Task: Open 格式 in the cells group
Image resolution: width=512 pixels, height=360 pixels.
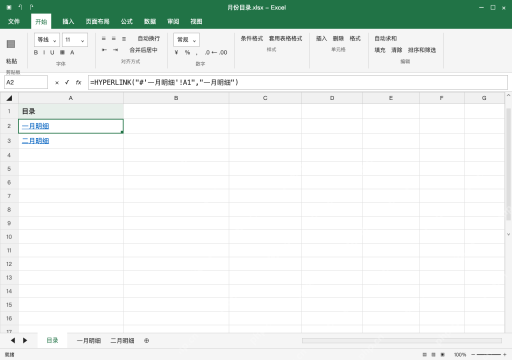Action: 355,39
